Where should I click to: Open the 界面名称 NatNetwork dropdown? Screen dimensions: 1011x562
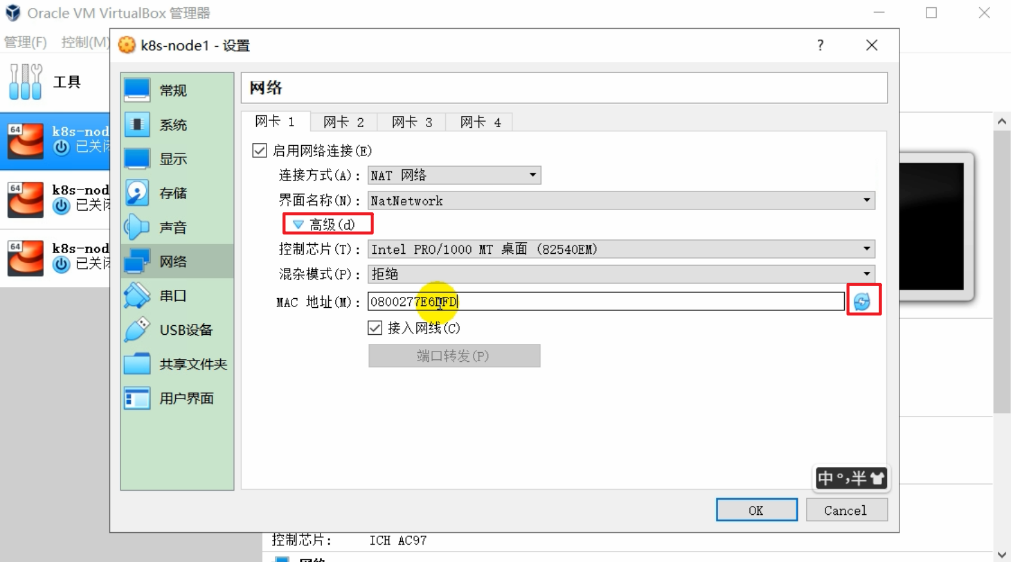pos(622,200)
